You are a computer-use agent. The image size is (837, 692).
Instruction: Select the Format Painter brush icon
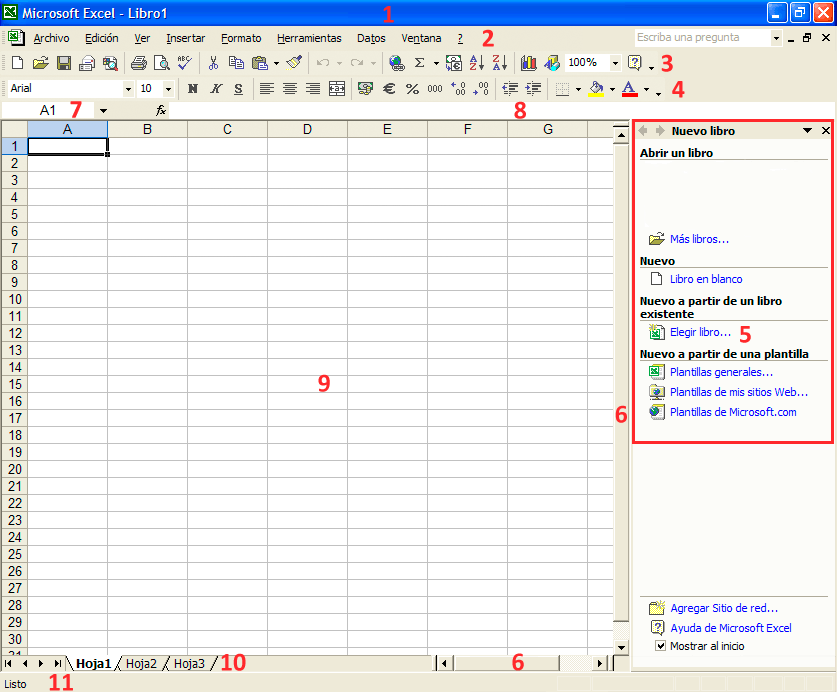coord(294,63)
